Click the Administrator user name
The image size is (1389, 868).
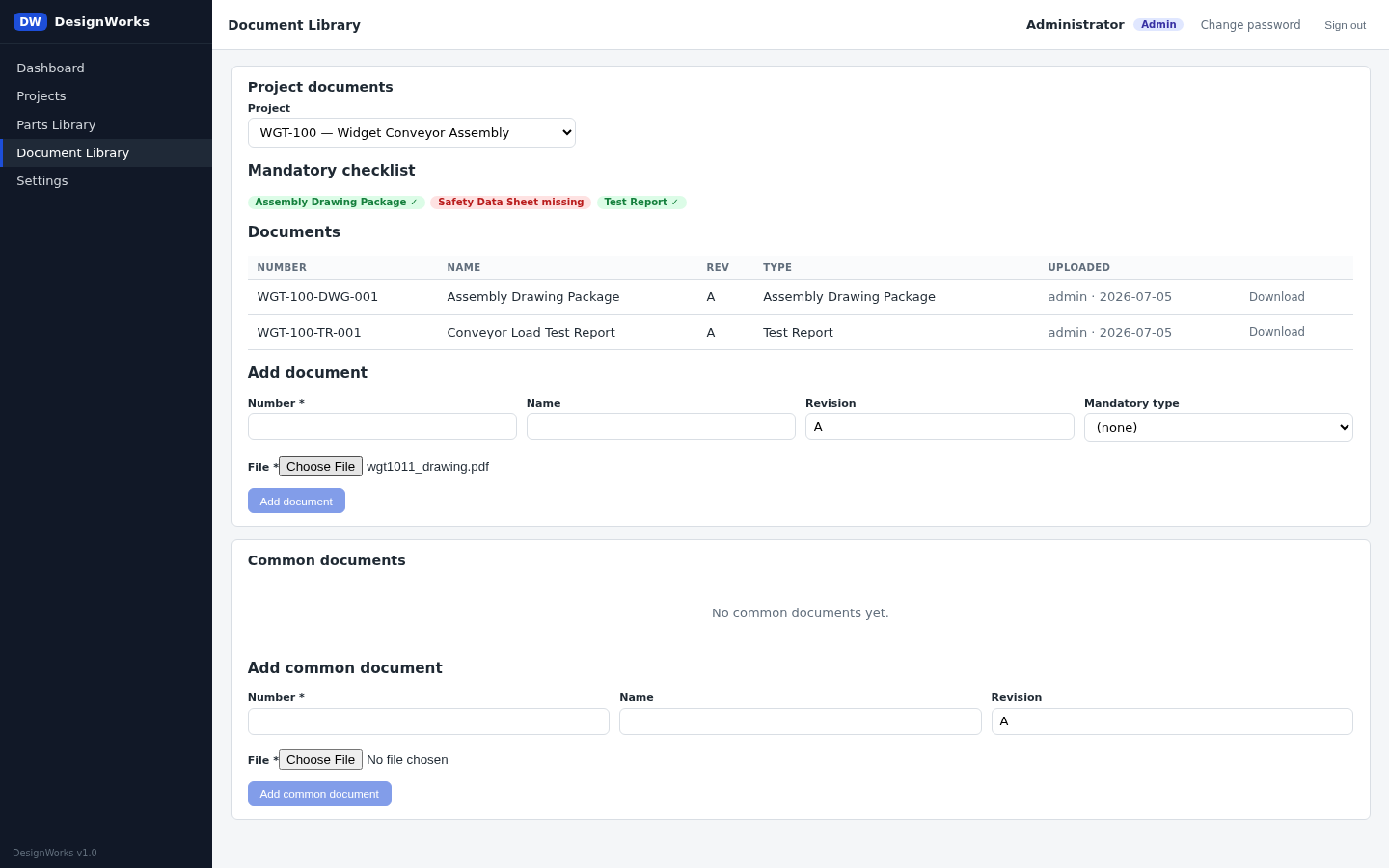click(x=1075, y=25)
